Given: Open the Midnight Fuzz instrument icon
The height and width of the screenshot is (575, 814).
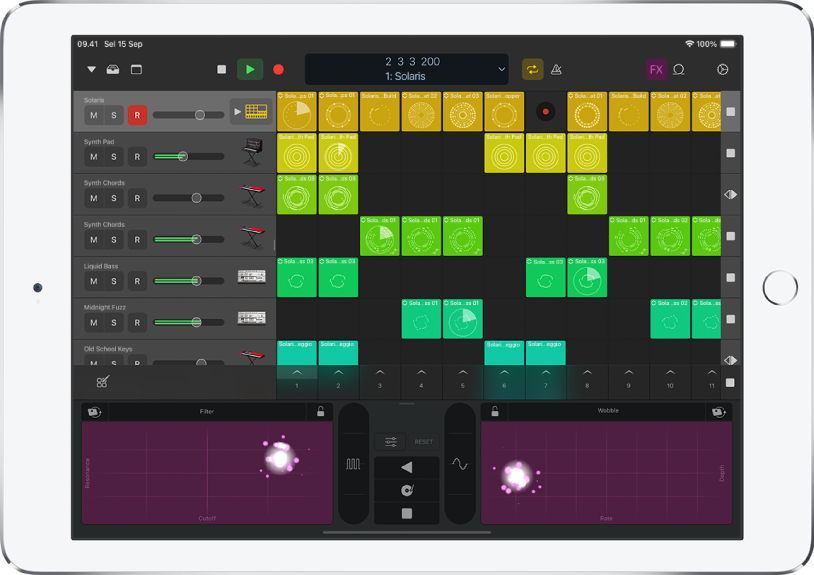Looking at the screenshot, I should [x=252, y=318].
